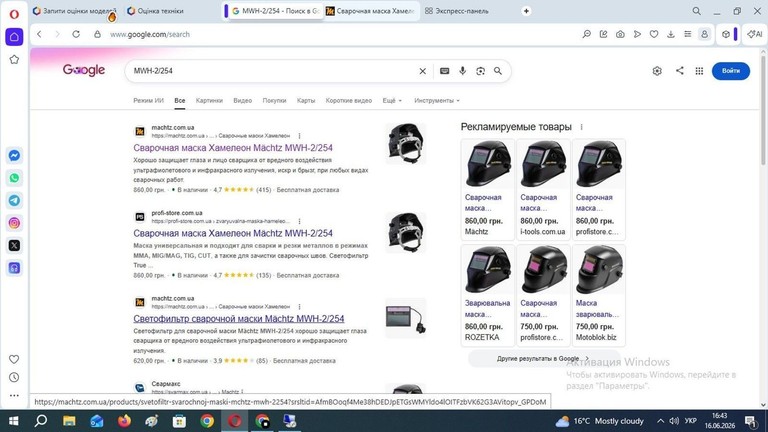
Task: Open Motoblok.biz product card 750,00 грн
Action: [x=599, y=295]
